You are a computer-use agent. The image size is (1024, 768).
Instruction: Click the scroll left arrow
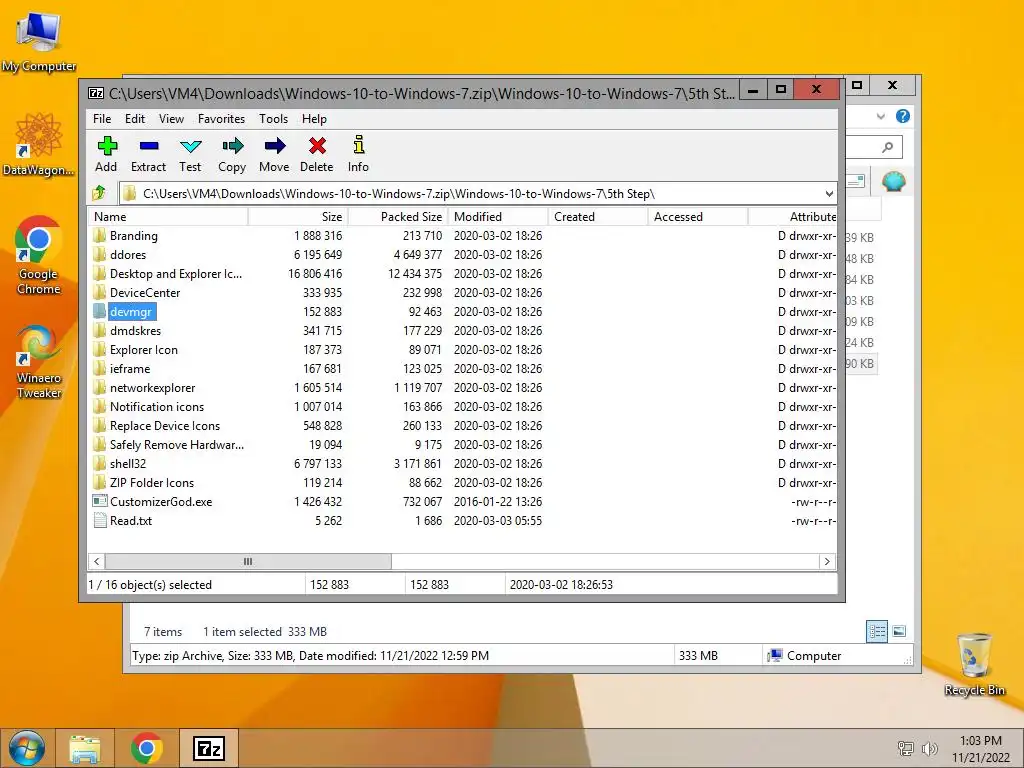point(97,561)
